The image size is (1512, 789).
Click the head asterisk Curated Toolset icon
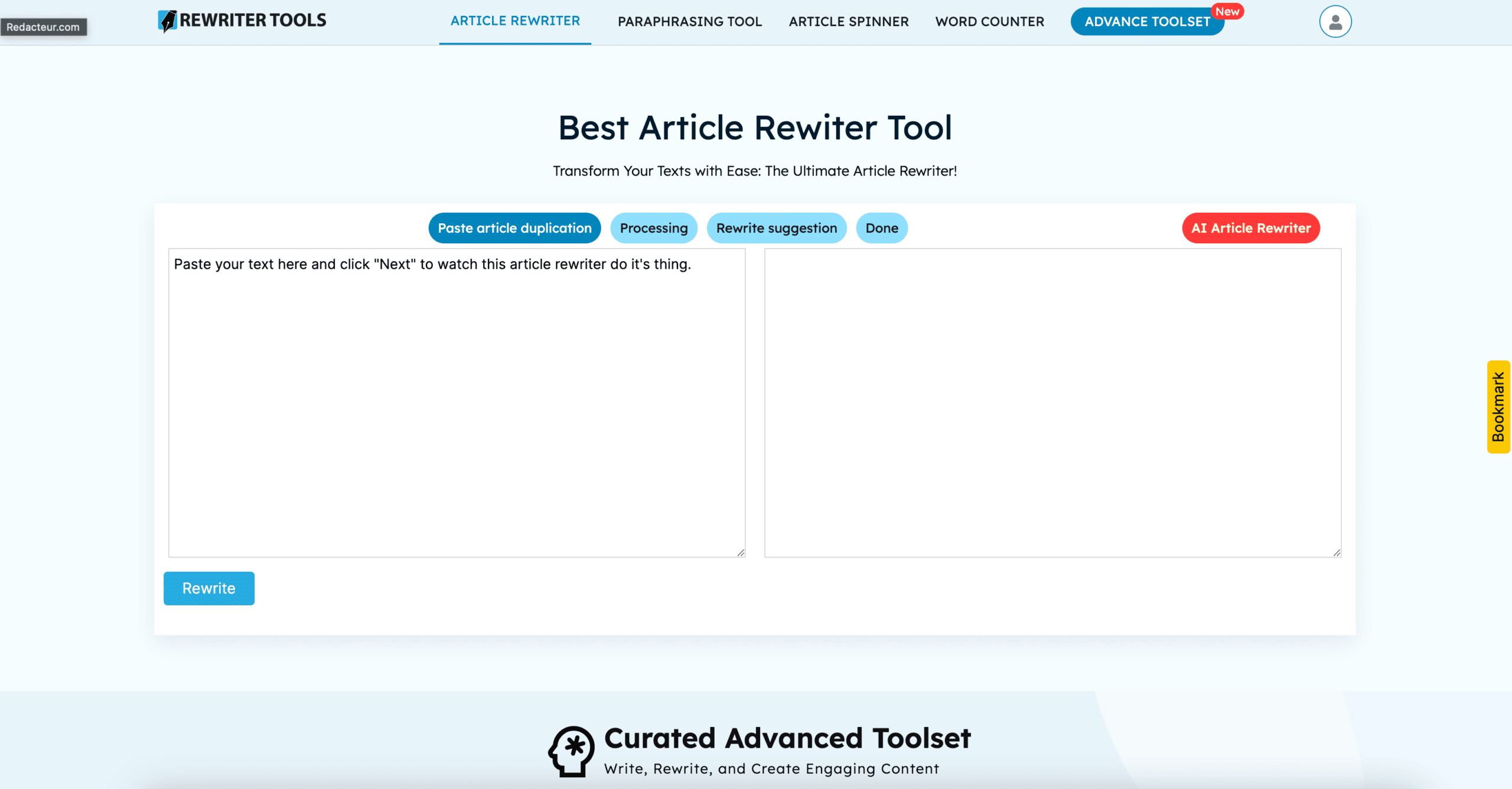pyautogui.click(x=571, y=751)
